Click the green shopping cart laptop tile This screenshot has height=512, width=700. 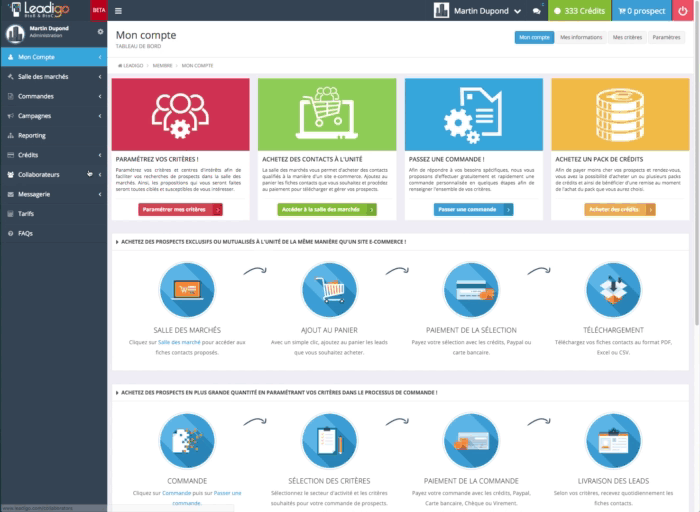click(327, 114)
